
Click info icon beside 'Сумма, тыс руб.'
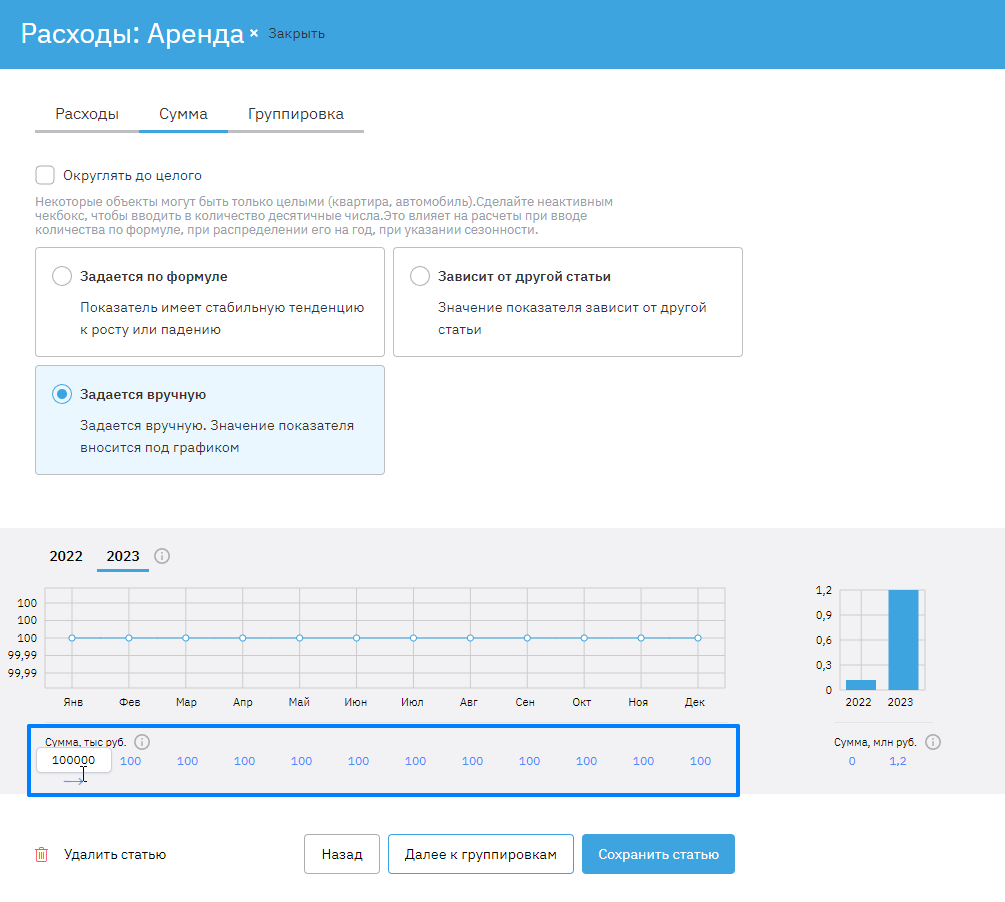[142, 742]
